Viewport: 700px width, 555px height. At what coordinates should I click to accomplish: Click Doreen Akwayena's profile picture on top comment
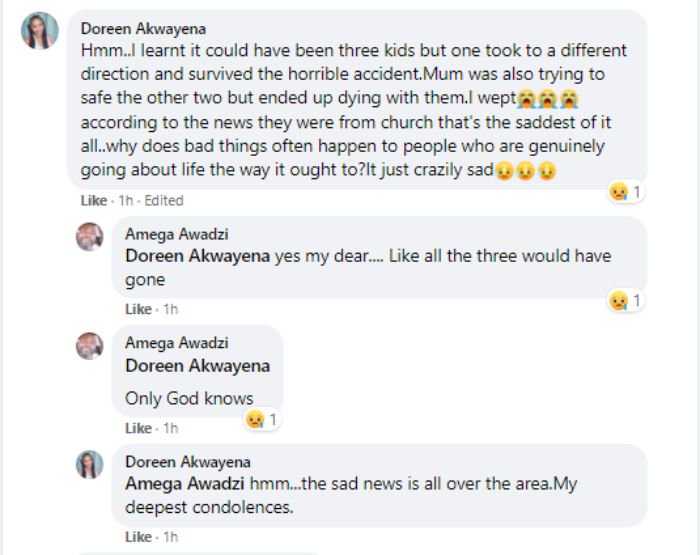pos(40,32)
